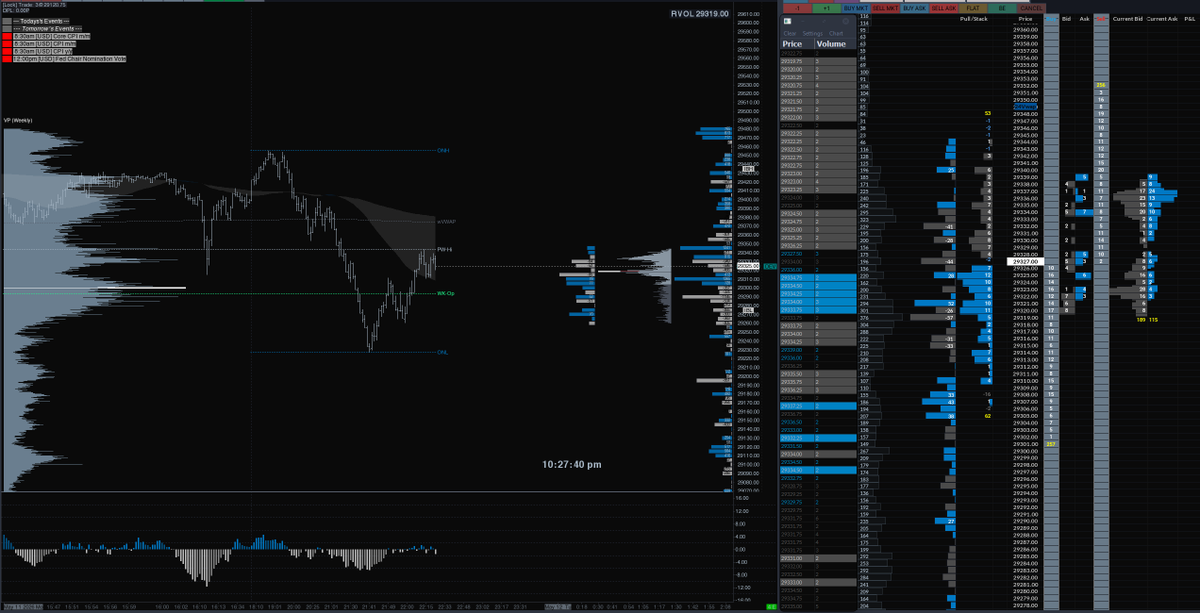
Task: Click the Price column header in time and sales
Action: tap(792, 44)
